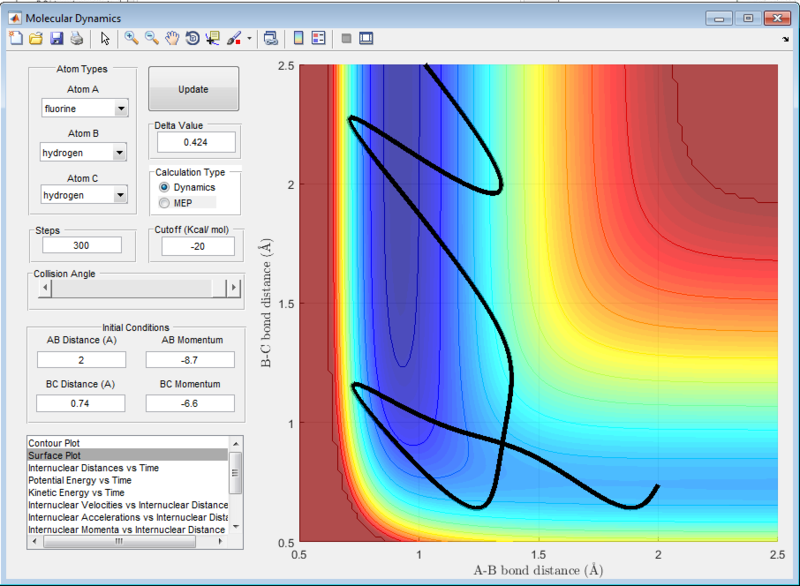Activate the Pan hand tool

[171, 38]
